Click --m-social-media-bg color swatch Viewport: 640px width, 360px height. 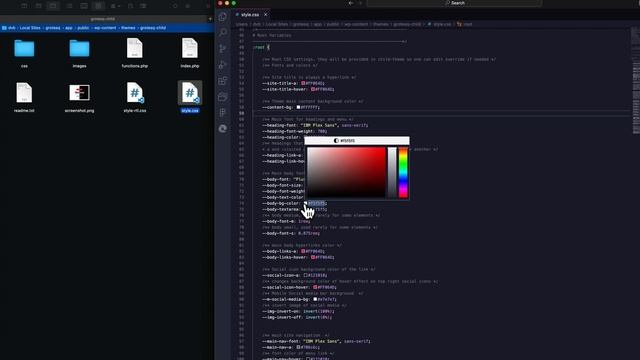pyautogui.click(x=315, y=299)
